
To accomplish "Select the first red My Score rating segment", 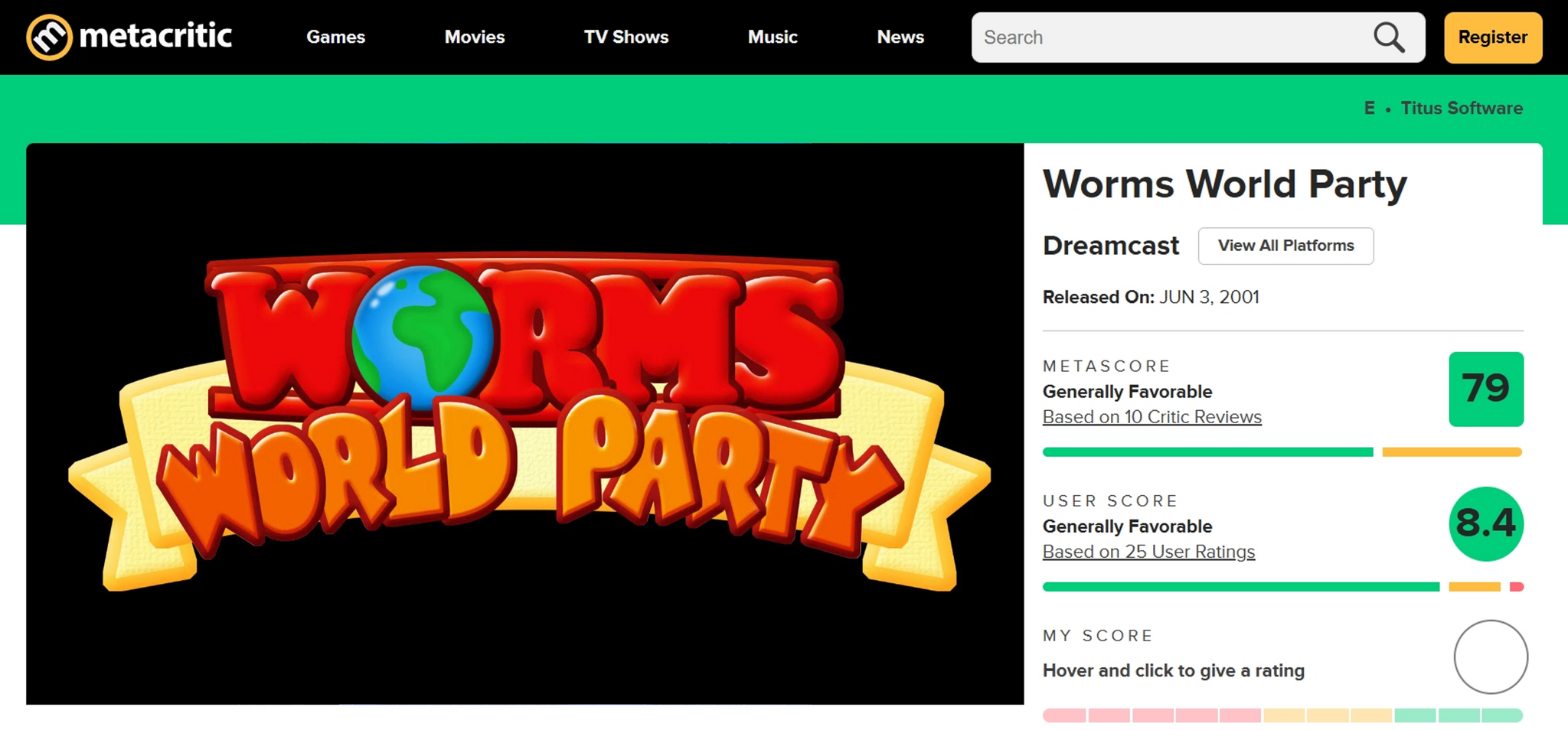I will pyautogui.click(x=1064, y=715).
